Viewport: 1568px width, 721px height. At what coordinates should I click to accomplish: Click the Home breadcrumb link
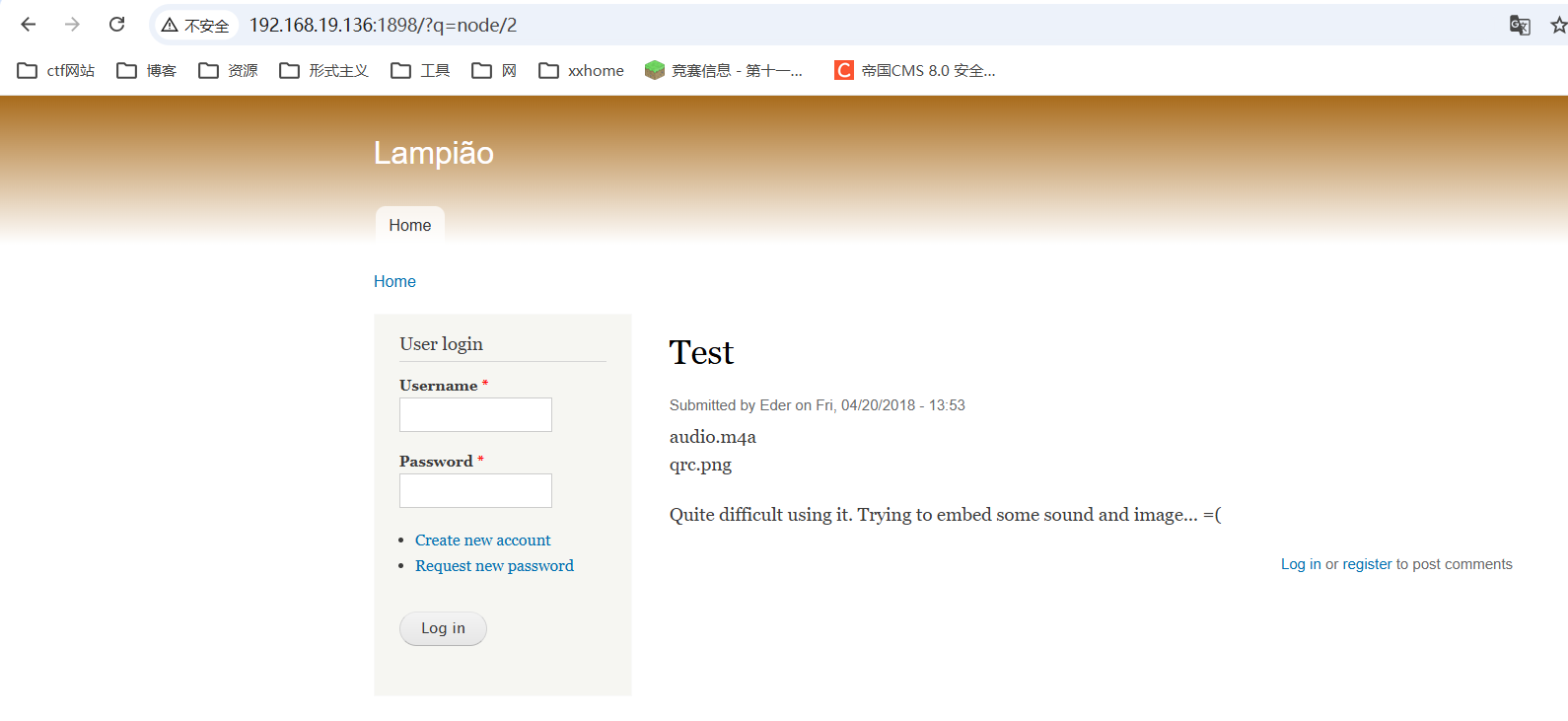click(x=394, y=281)
